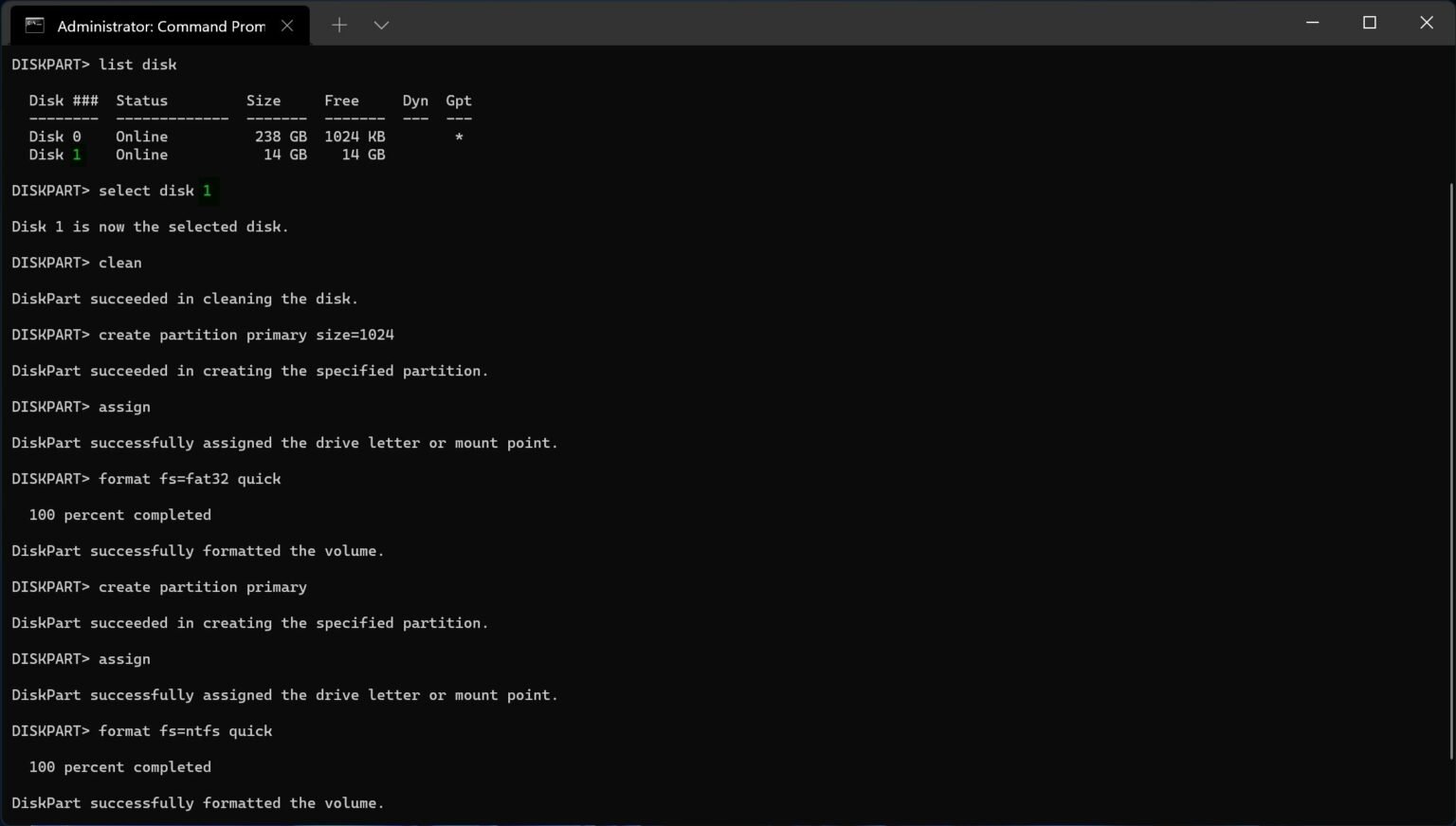This screenshot has width=1456, height=826.
Task: Click the asterisk in the Gpt column
Action: (459, 137)
